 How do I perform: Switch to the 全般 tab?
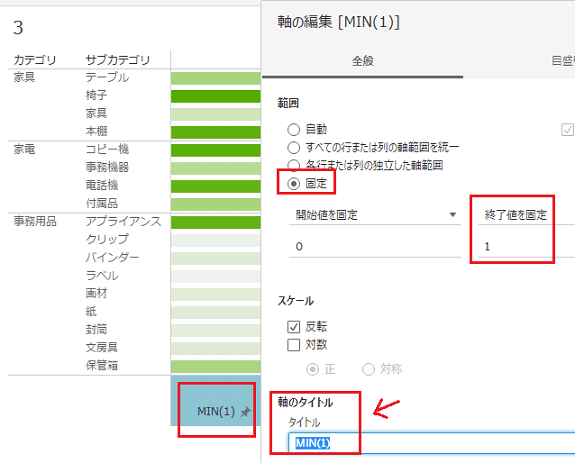tap(362, 61)
